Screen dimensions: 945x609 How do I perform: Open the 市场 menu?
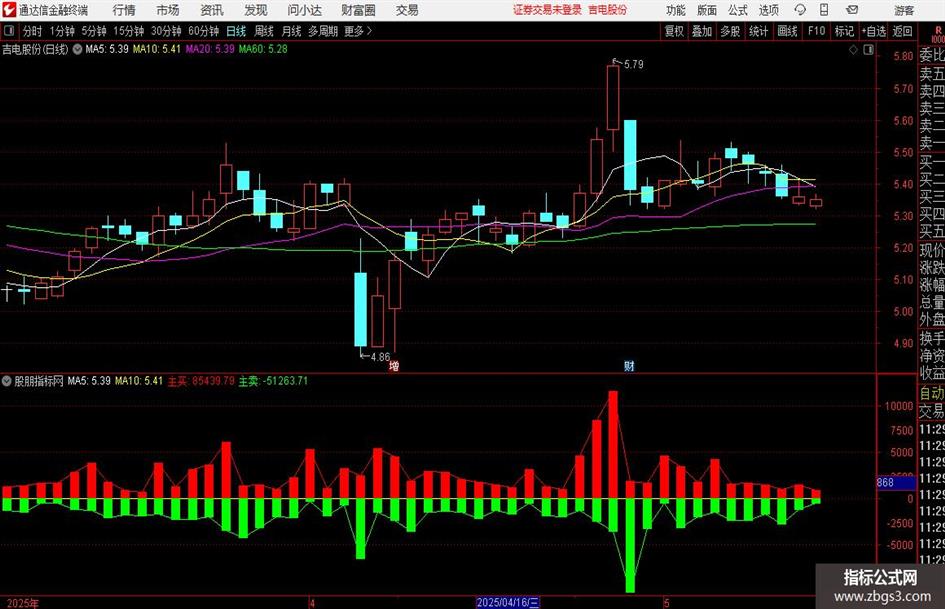coord(168,10)
